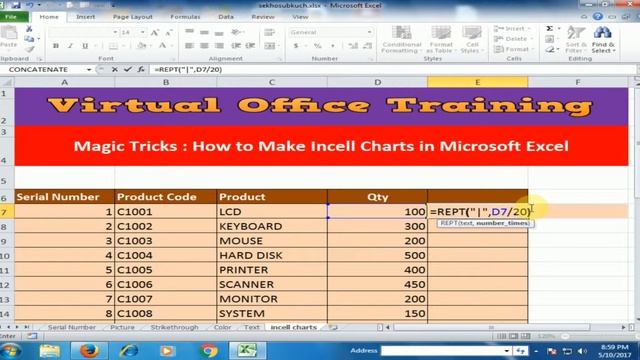Image resolution: width=640 pixels, height=360 pixels.
Task: Click the Borders icon
Action: tap(113, 46)
